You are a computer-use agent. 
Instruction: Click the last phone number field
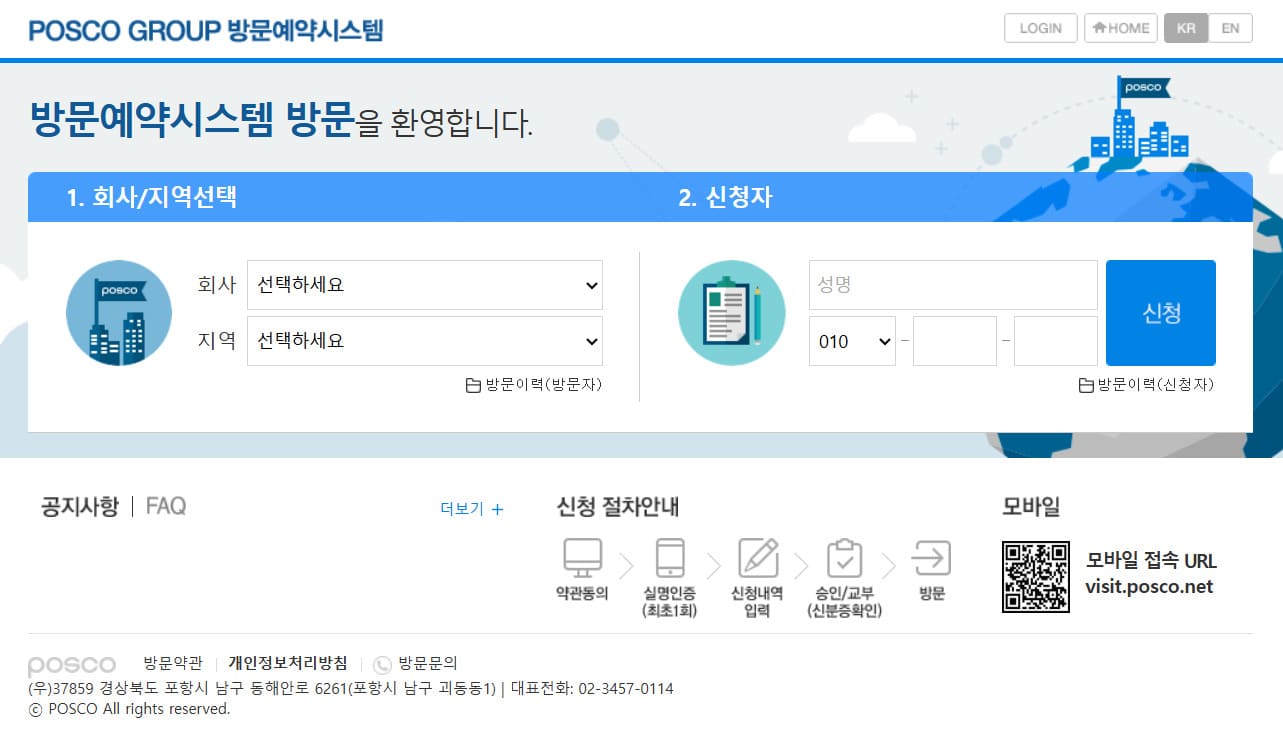(x=1056, y=341)
